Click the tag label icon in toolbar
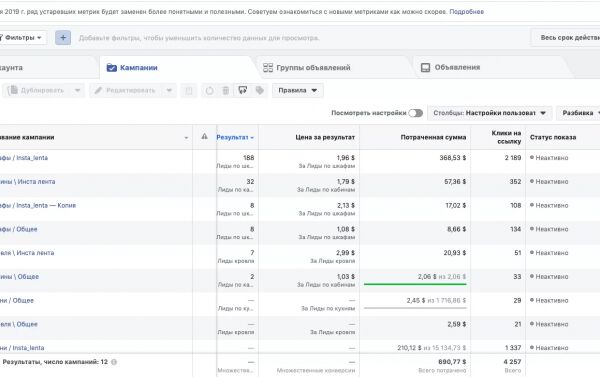The height and width of the screenshot is (377, 600). pyautogui.click(x=260, y=90)
